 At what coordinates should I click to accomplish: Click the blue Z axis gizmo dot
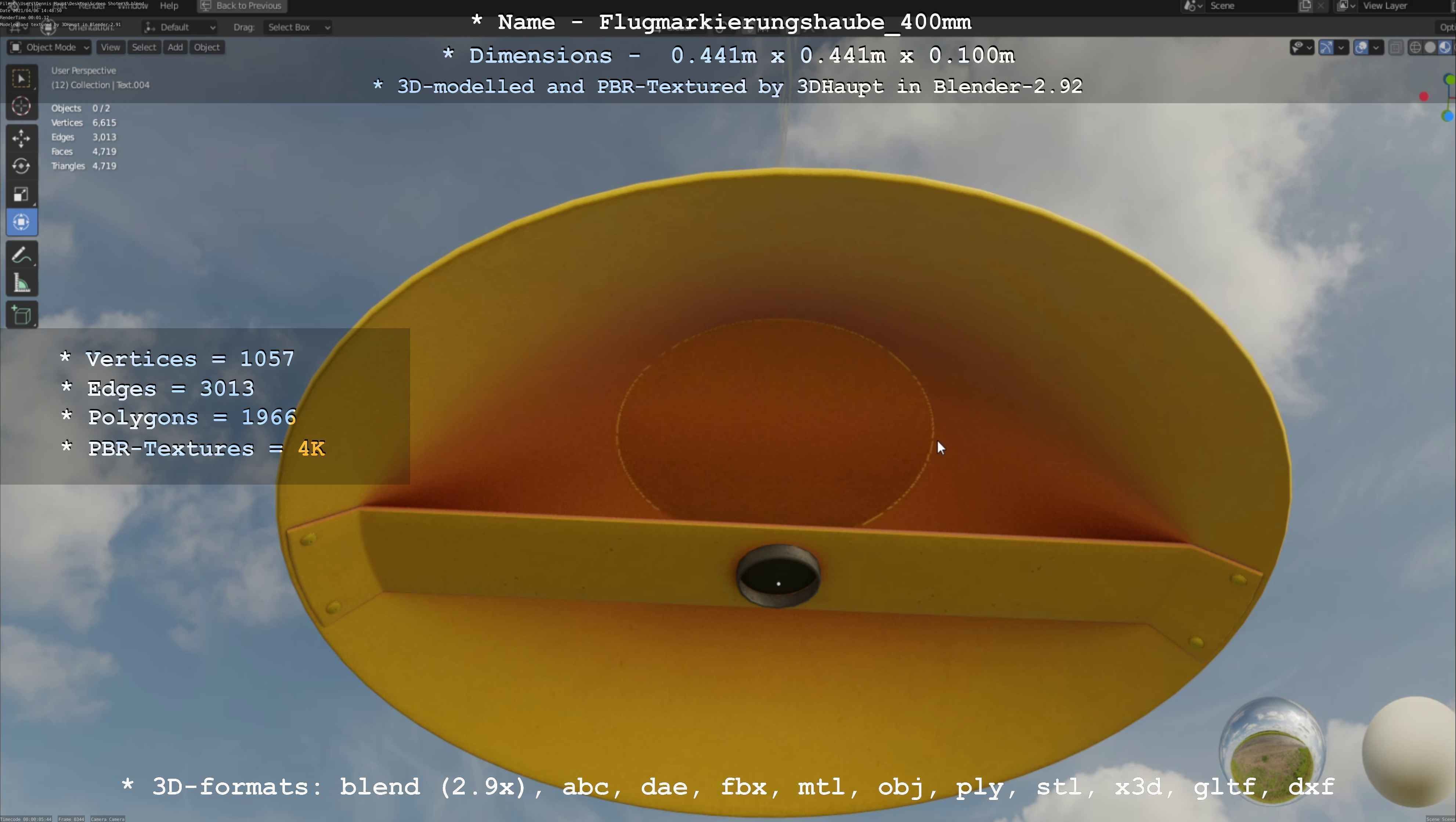click(1448, 116)
